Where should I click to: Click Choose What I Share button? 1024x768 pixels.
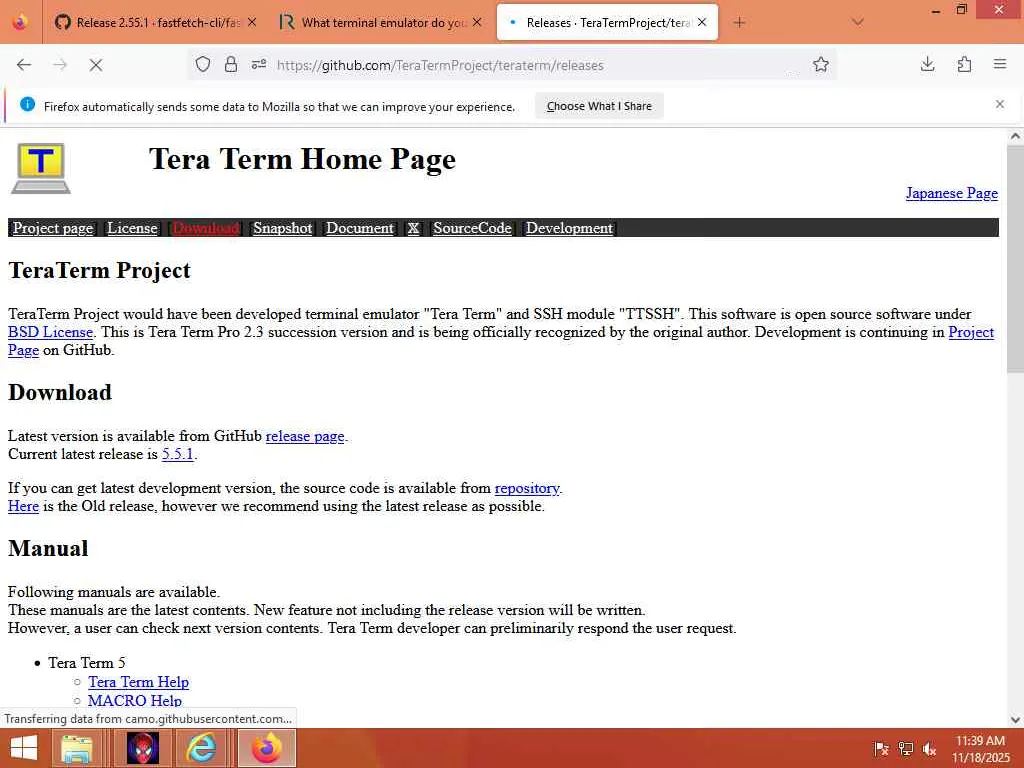599,106
